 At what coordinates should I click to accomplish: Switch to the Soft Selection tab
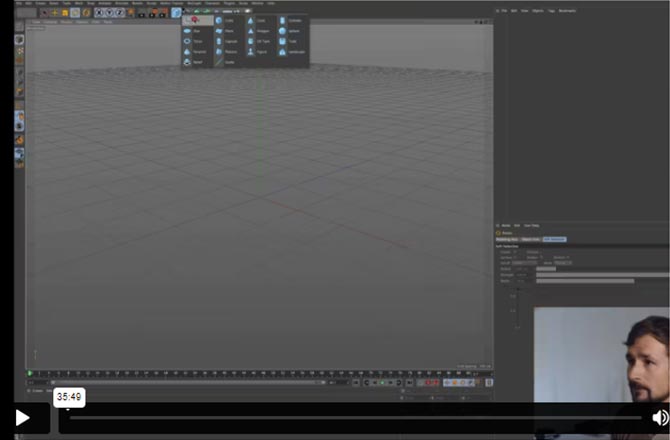555,239
